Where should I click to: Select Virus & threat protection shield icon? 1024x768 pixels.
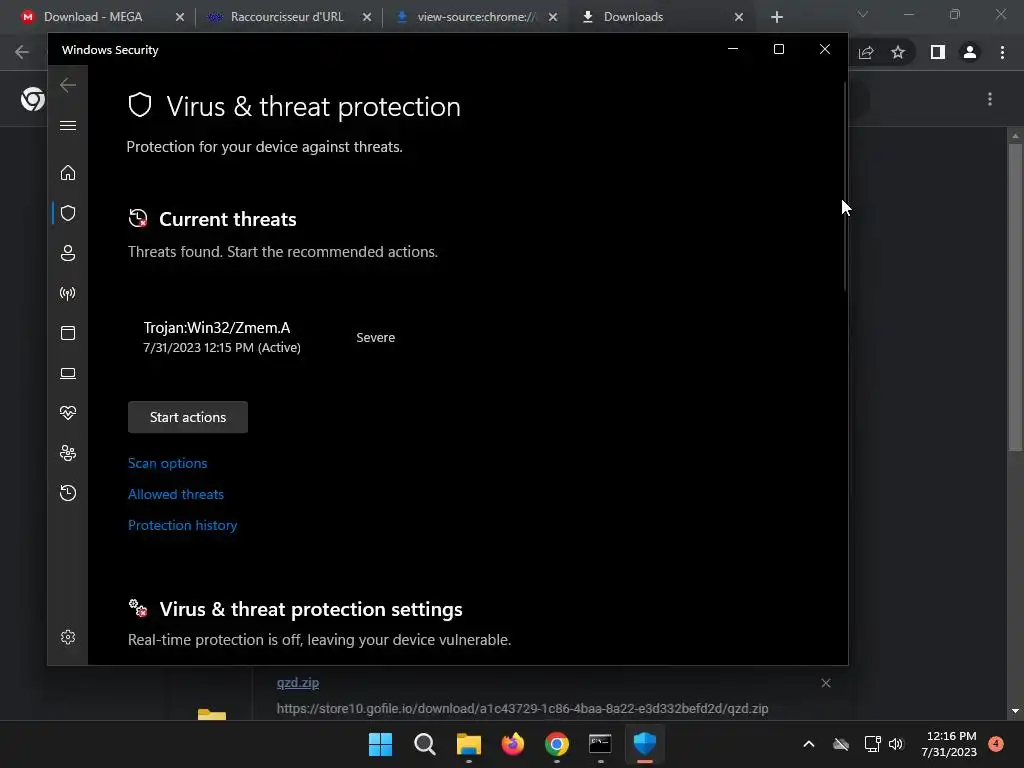pyautogui.click(x=68, y=213)
